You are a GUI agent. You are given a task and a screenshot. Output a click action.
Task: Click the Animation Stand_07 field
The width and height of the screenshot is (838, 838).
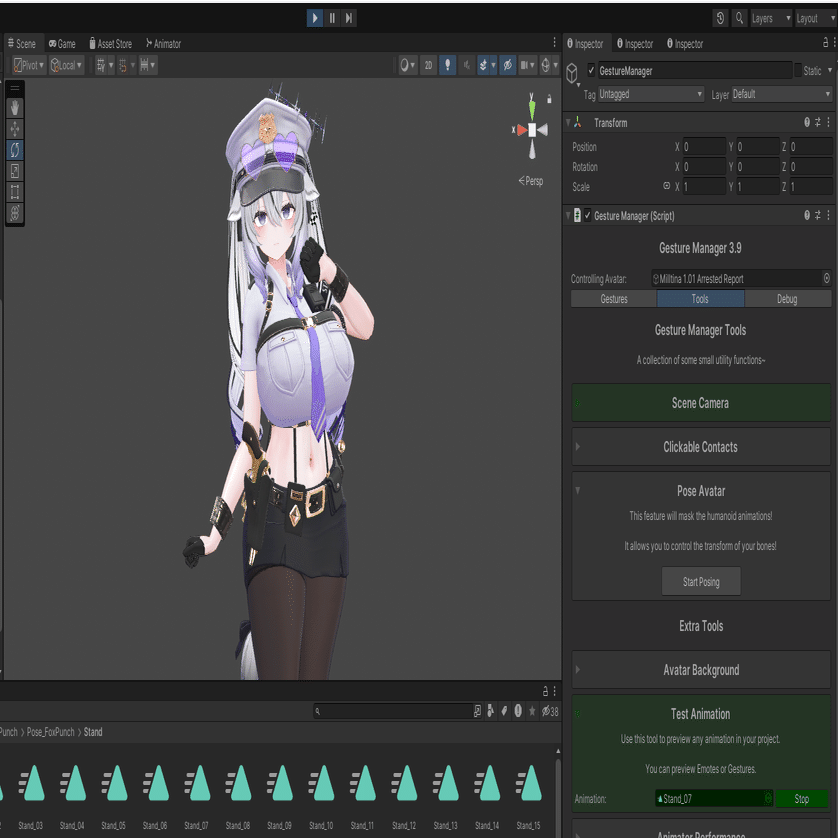click(714, 799)
